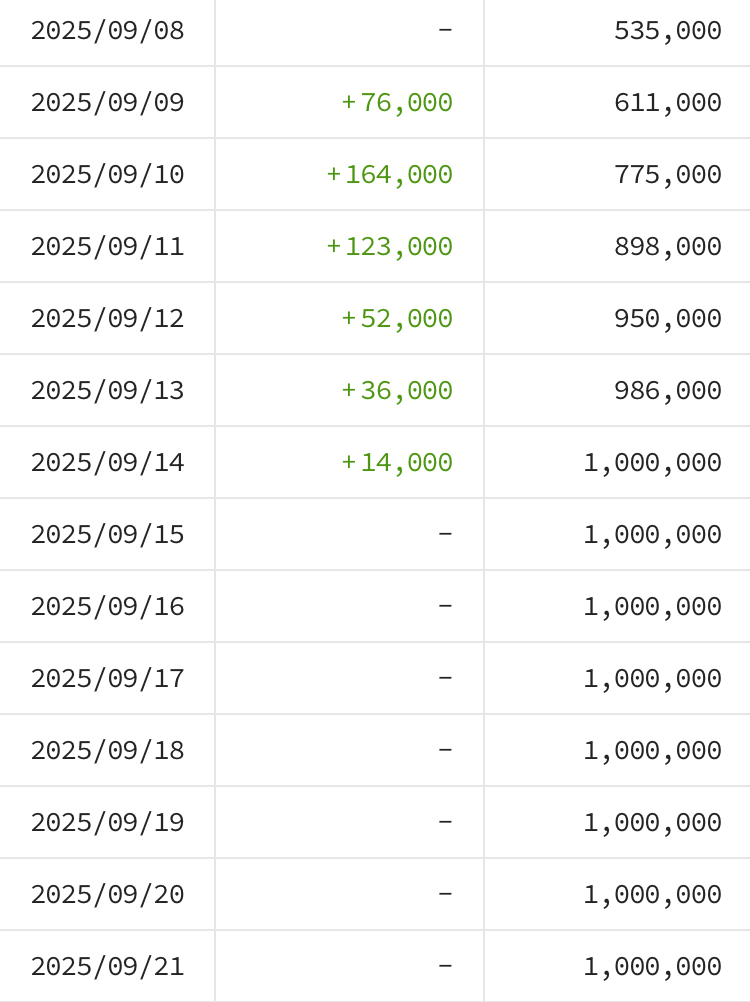This screenshot has height=1002, width=750.
Task: Select the 535,000 total cell
Action: [x=667, y=31]
